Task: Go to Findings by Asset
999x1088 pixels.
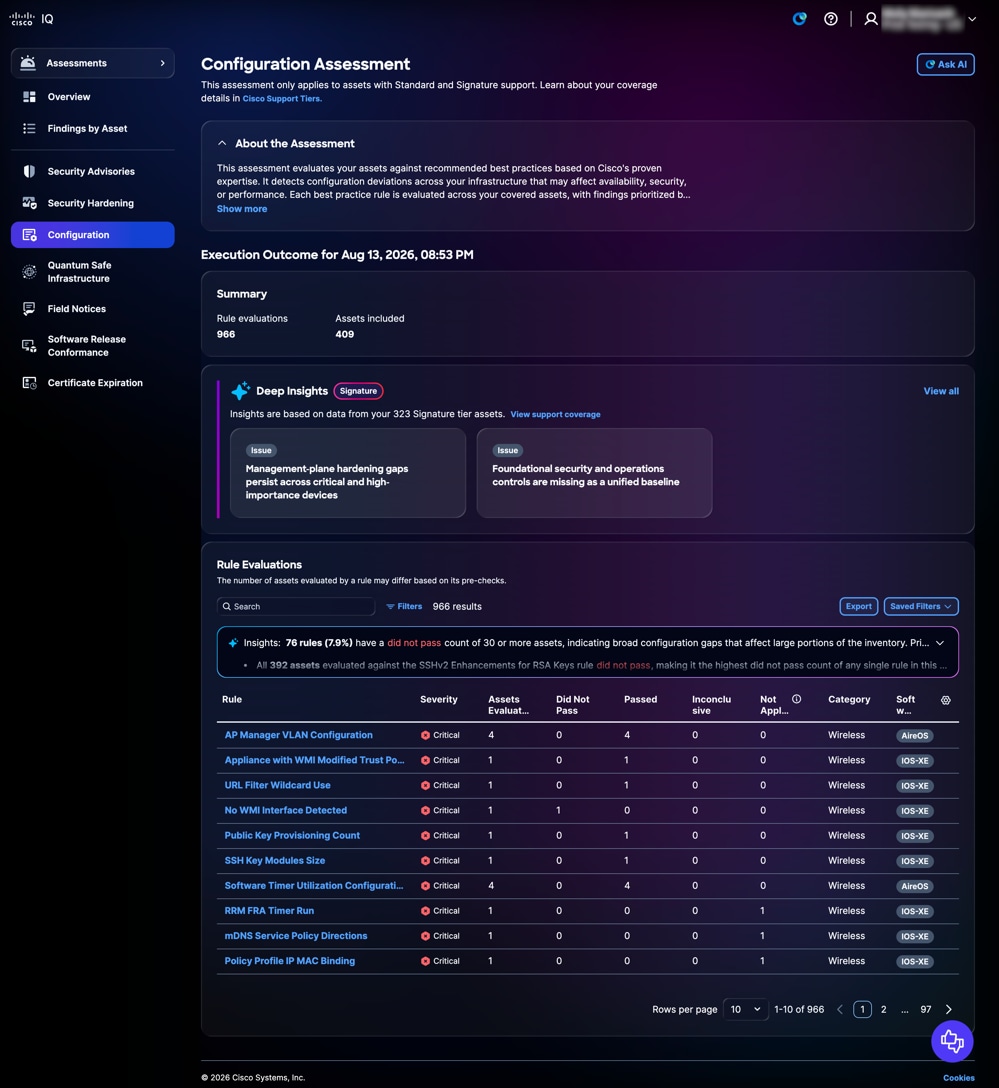Action: (x=87, y=128)
